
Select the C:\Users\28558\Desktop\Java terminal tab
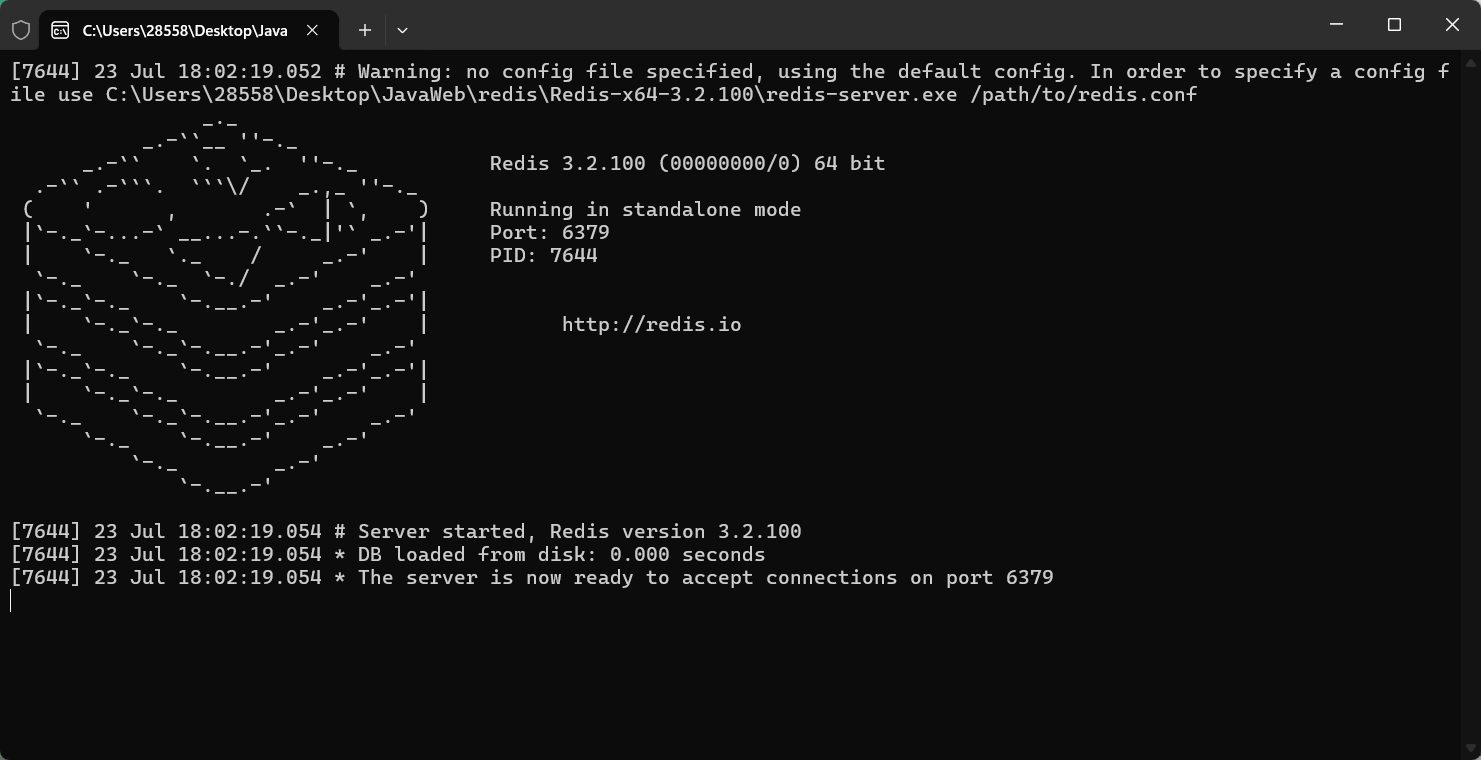click(188, 30)
